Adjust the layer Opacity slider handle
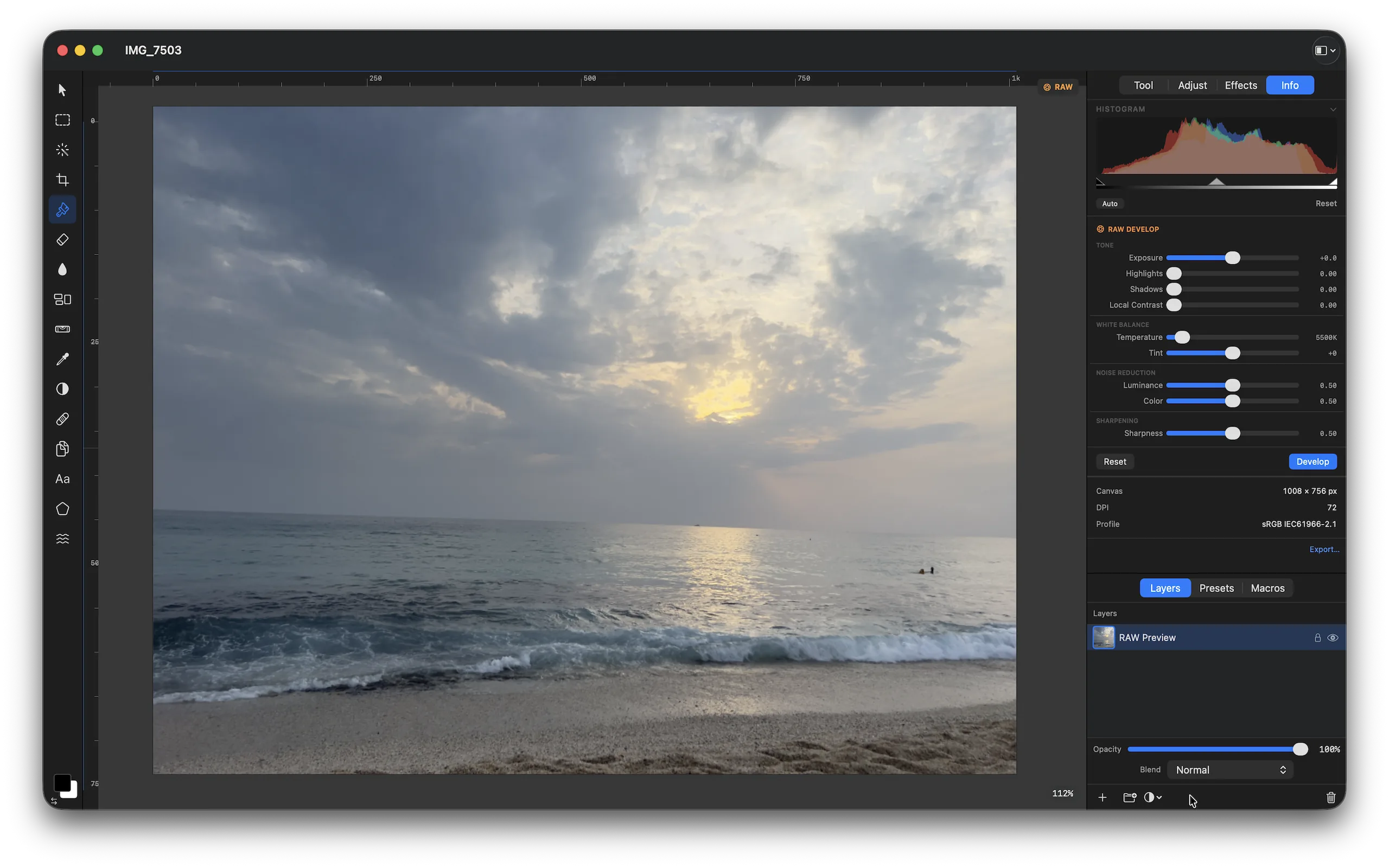Viewport: 1389px width, 868px height. pyautogui.click(x=1300, y=749)
